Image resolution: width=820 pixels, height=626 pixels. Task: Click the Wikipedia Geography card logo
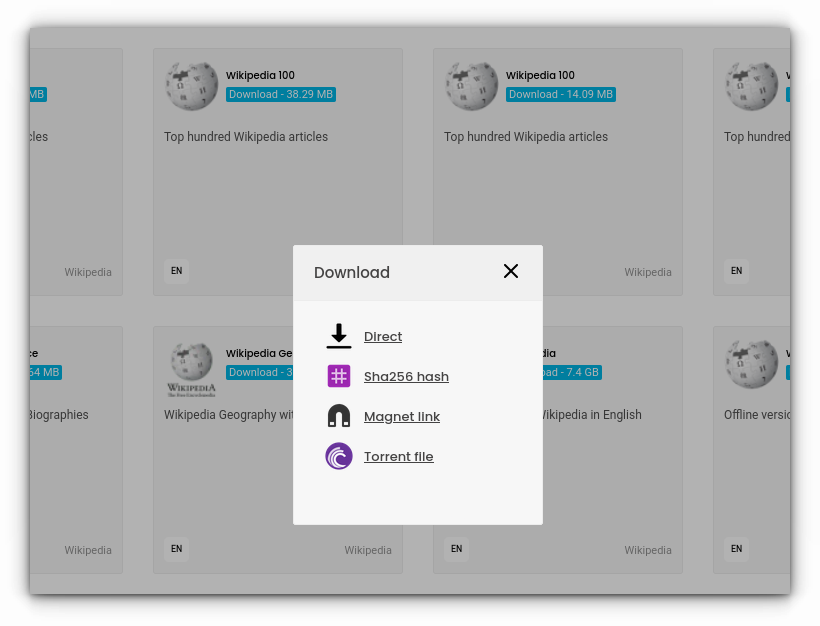[x=191, y=369]
